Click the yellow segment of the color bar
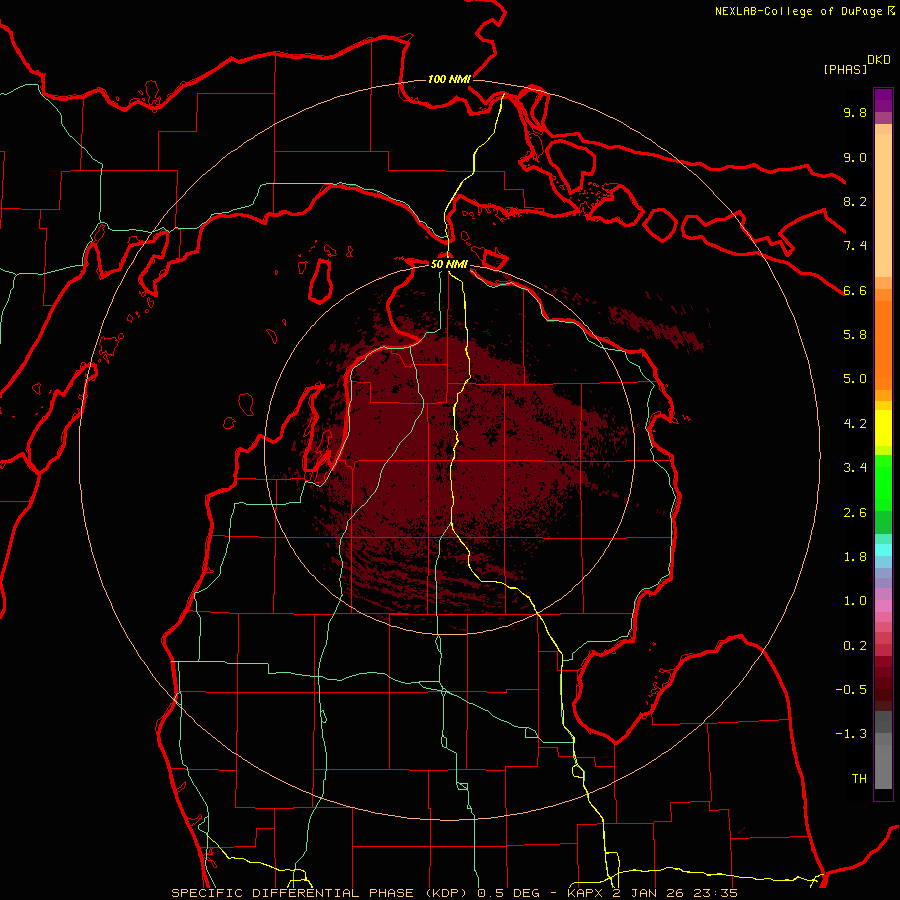Viewport: 900px width, 900px height. click(883, 427)
